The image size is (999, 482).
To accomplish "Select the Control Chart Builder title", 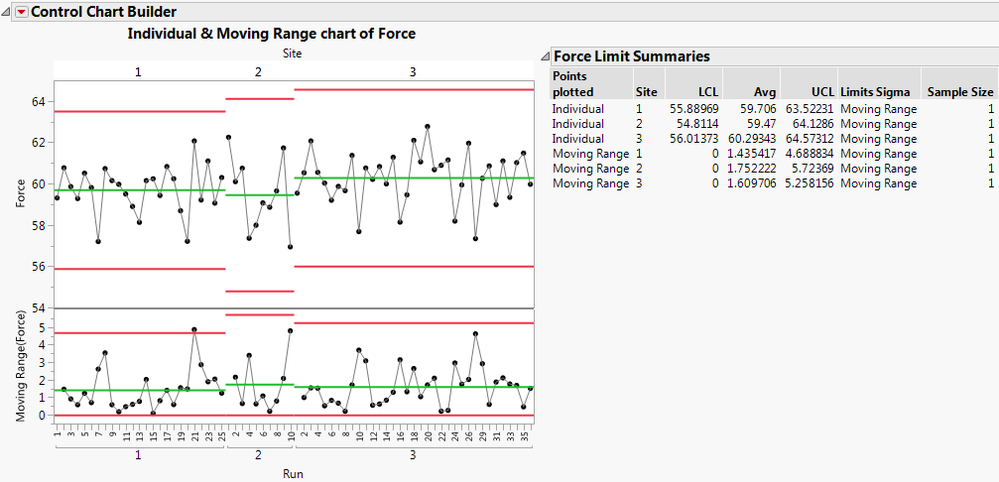I will click(x=104, y=11).
